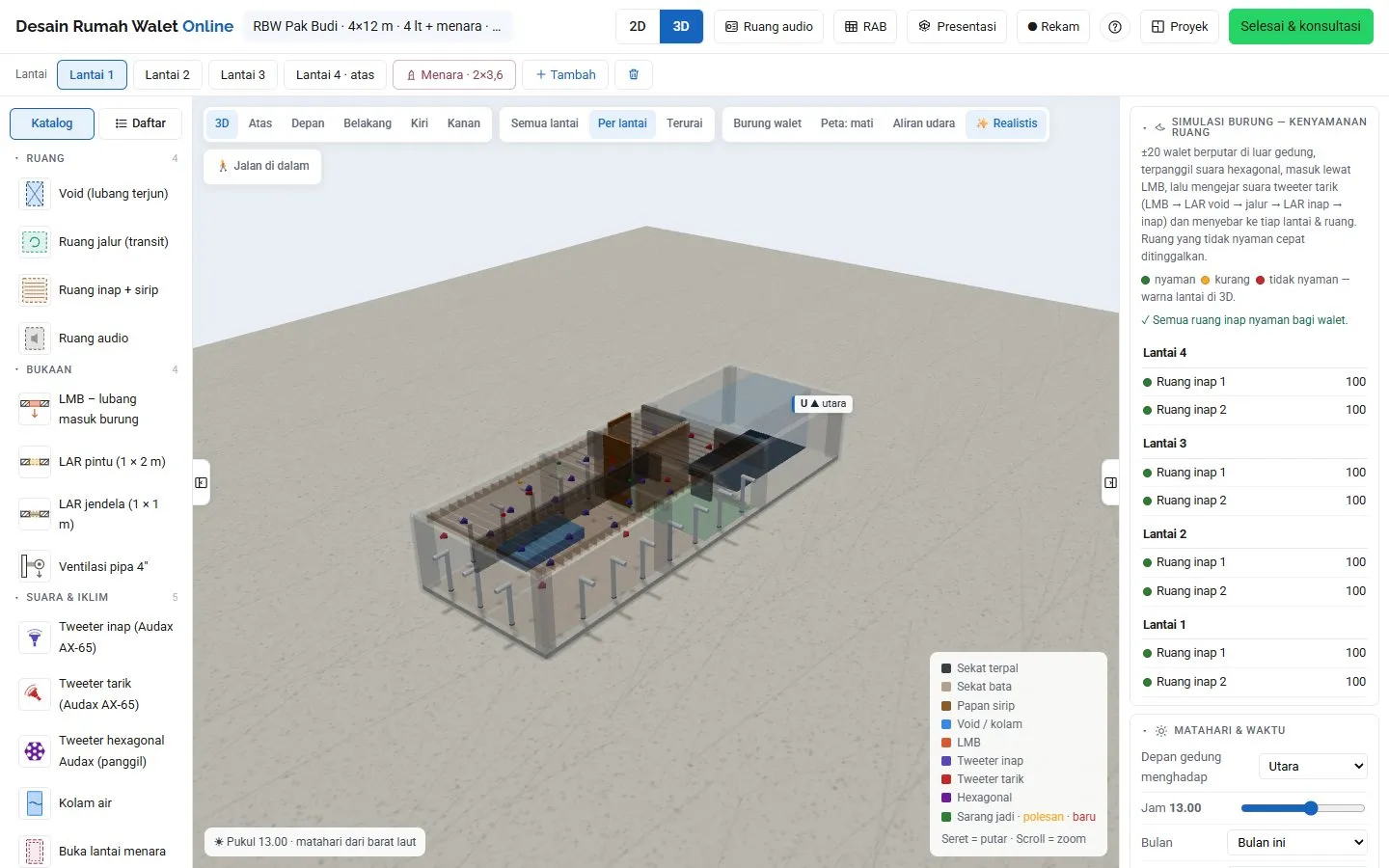Toggle the Peta: mati heatmap
The width and height of the screenshot is (1389, 868).
(847, 123)
